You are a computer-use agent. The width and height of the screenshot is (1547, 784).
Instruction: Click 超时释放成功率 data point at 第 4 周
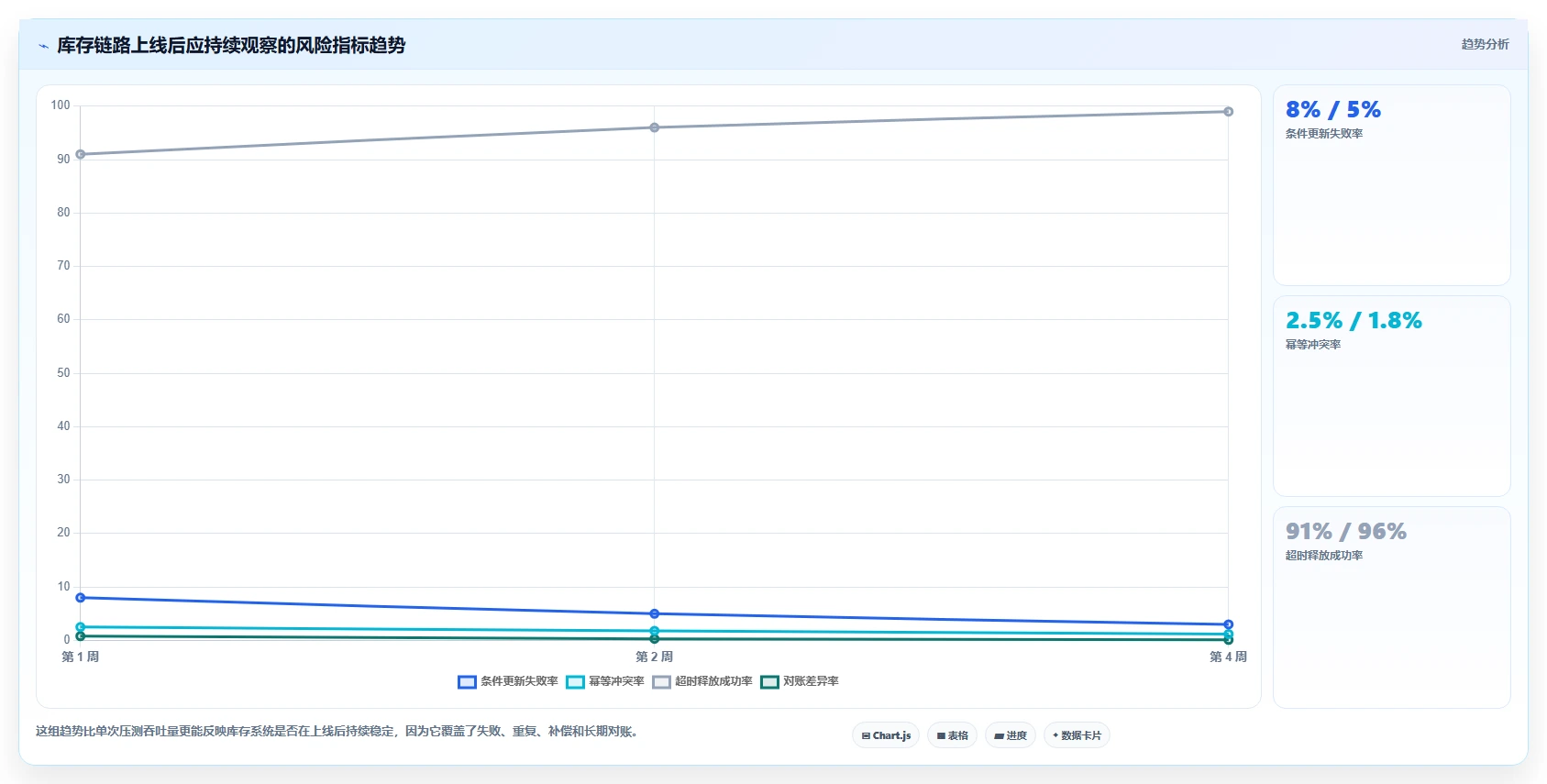tap(1228, 112)
